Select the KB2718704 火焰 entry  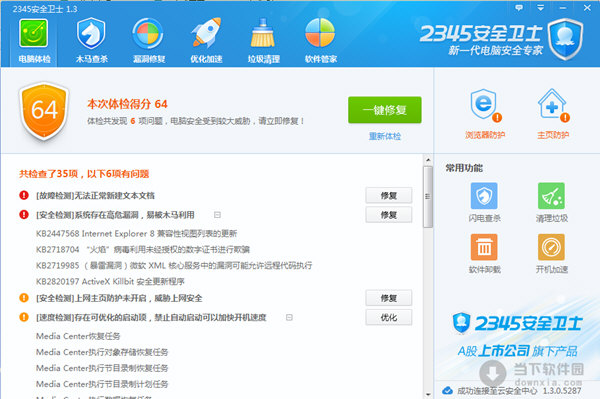(143, 249)
